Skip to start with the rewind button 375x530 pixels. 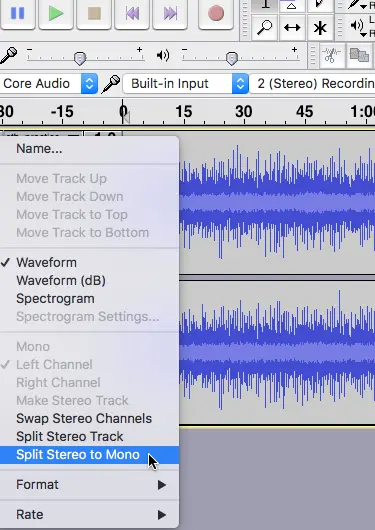pyautogui.click(x=132, y=14)
